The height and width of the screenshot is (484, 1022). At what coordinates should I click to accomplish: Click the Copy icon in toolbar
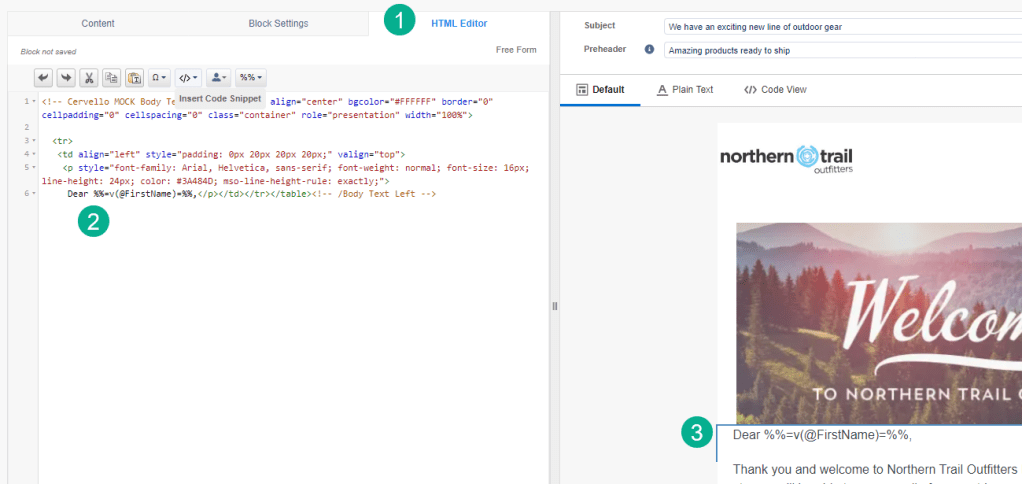click(x=111, y=77)
